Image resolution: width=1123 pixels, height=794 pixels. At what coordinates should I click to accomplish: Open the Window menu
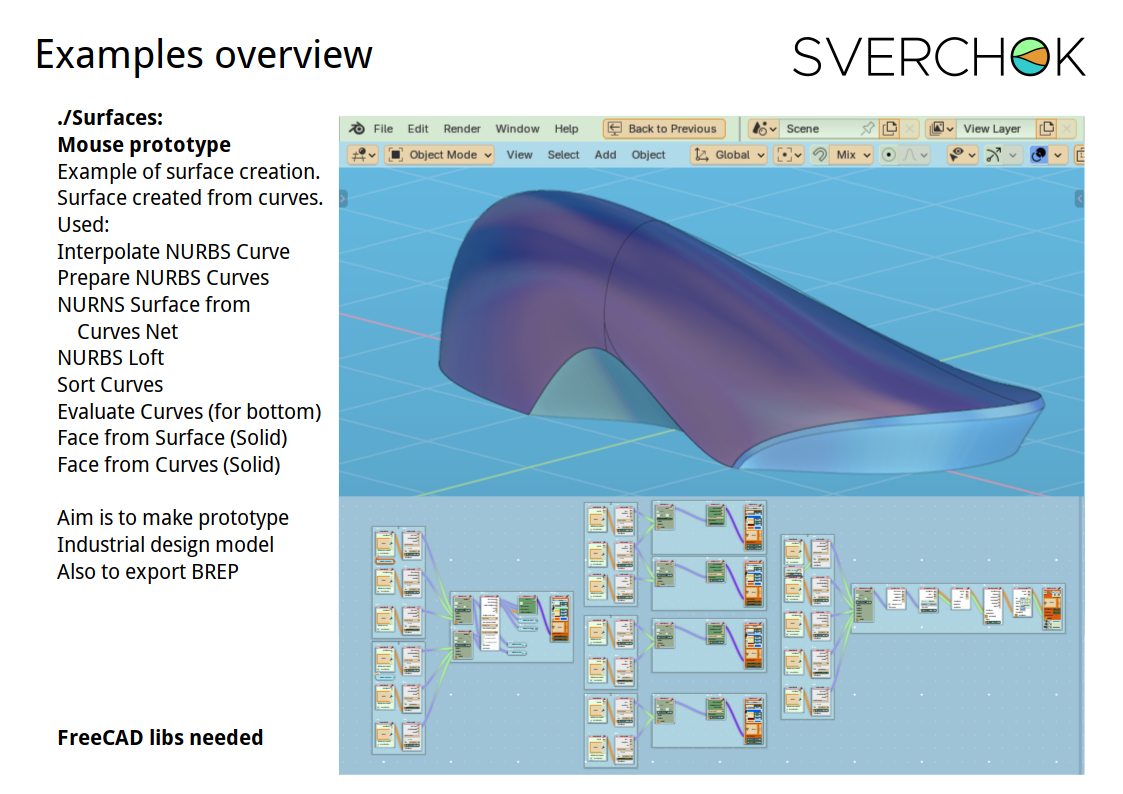click(x=517, y=129)
